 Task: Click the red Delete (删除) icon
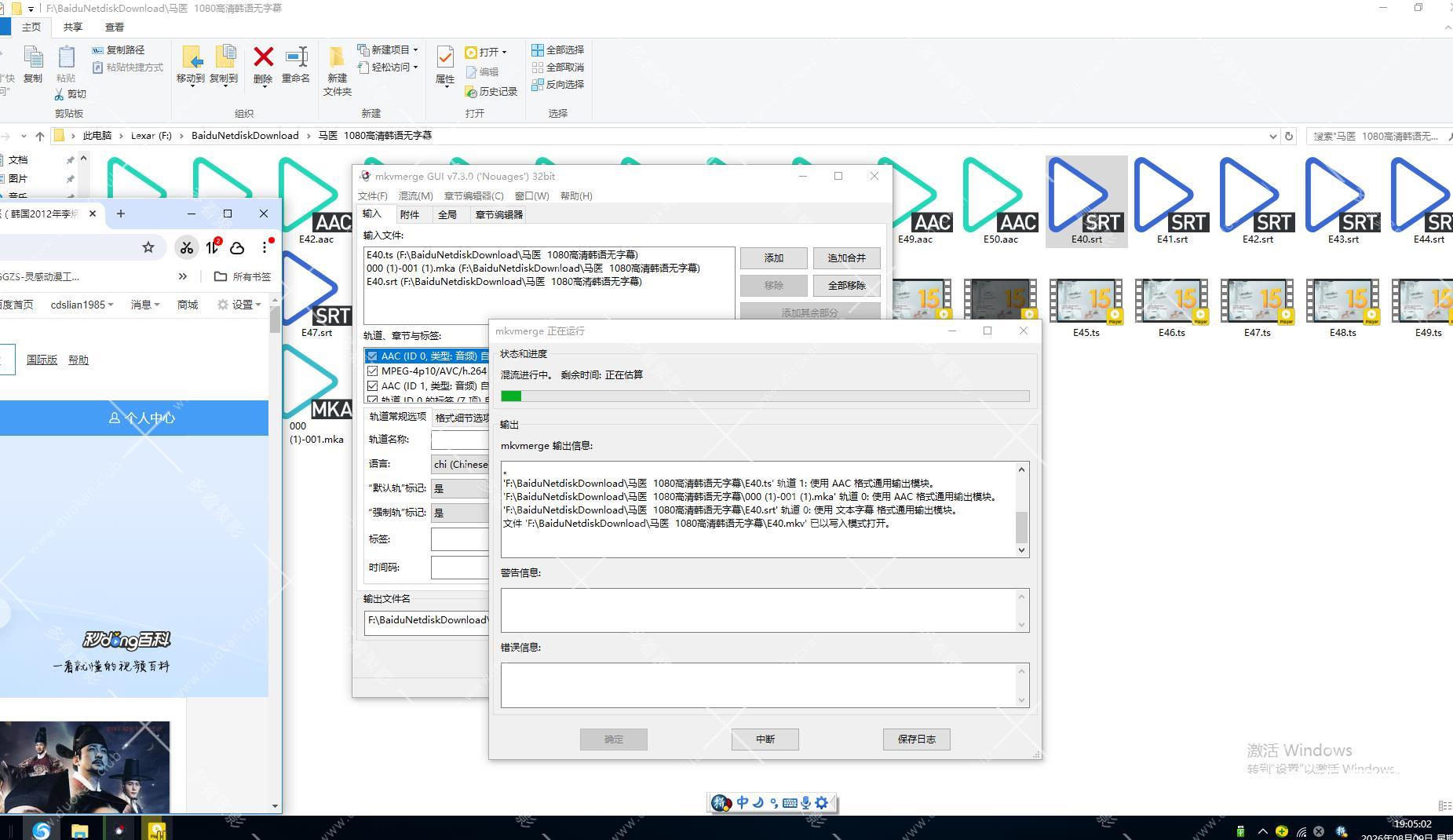click(x=263, y=57)
